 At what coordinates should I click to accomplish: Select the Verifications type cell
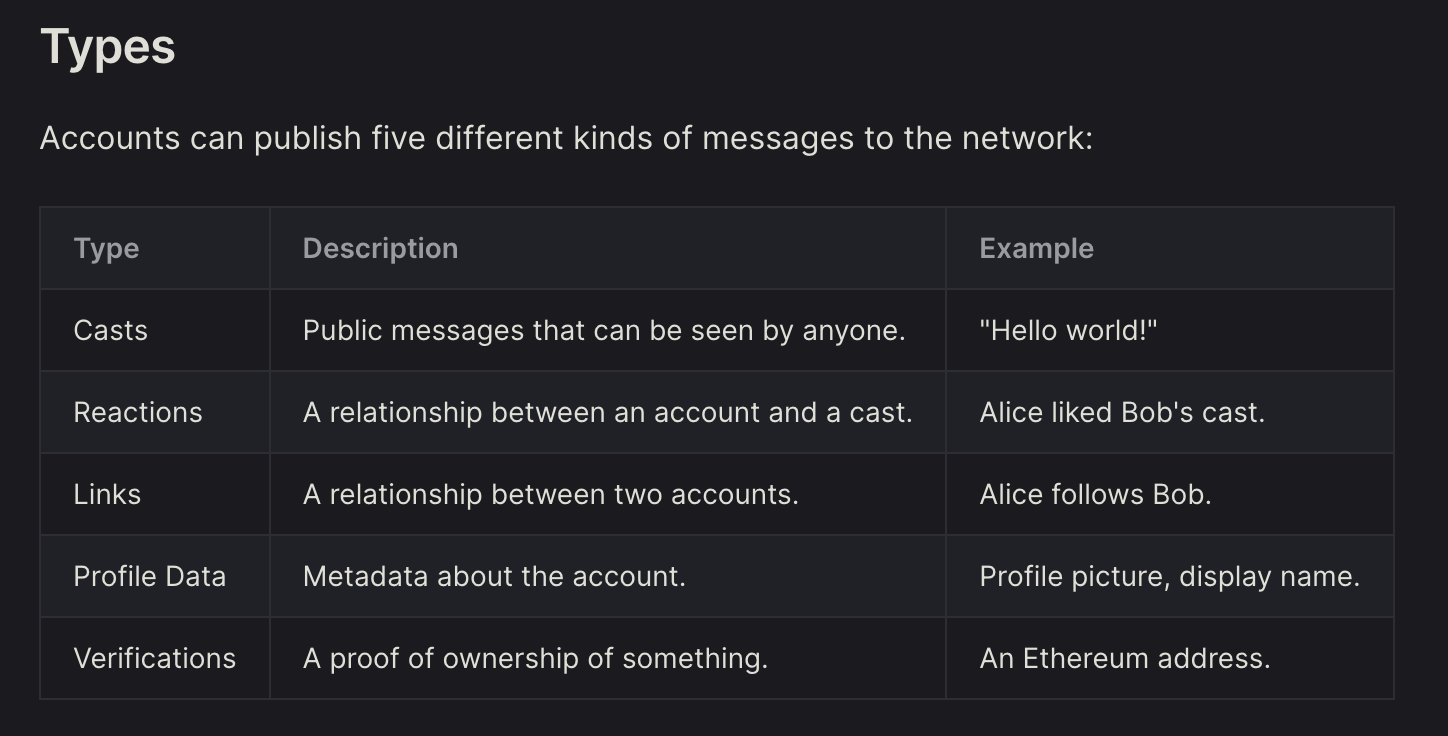(155, 658)
